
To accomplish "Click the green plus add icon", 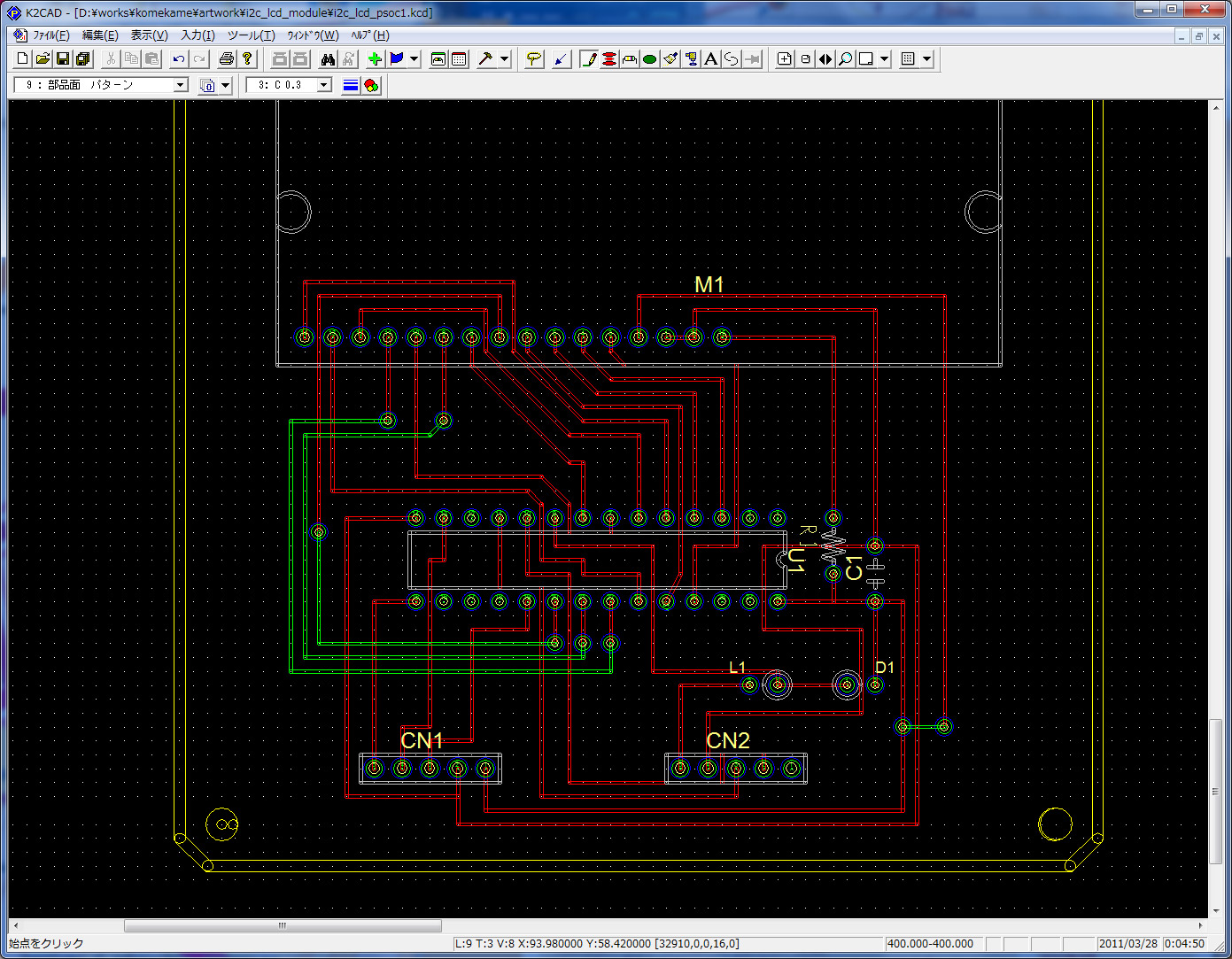I will (375, 59).
